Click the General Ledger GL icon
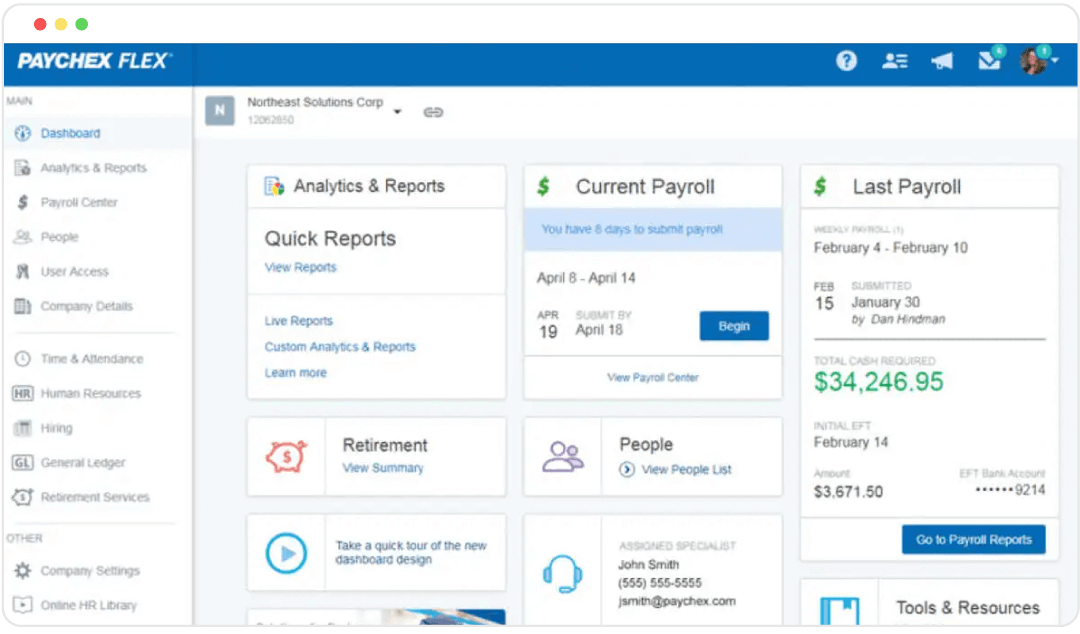This screenshot has height=634, width=1080. (22, 463)
